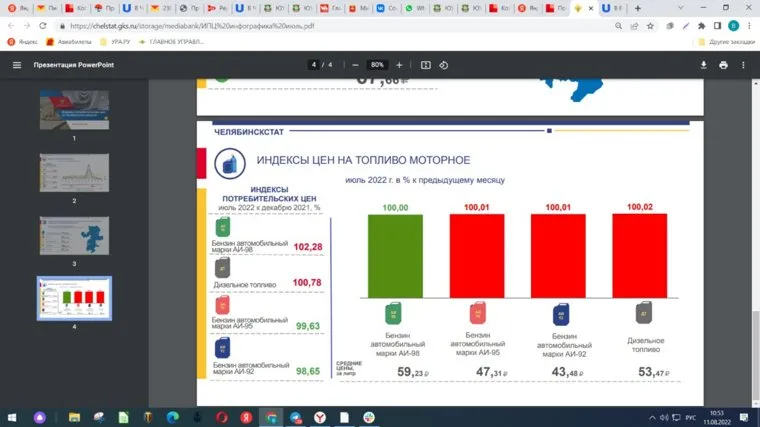Image resolution: width=760 pixels, height=427 pixels.
Task: Open Opera browser from taskbar
Action: coord(222,416)
